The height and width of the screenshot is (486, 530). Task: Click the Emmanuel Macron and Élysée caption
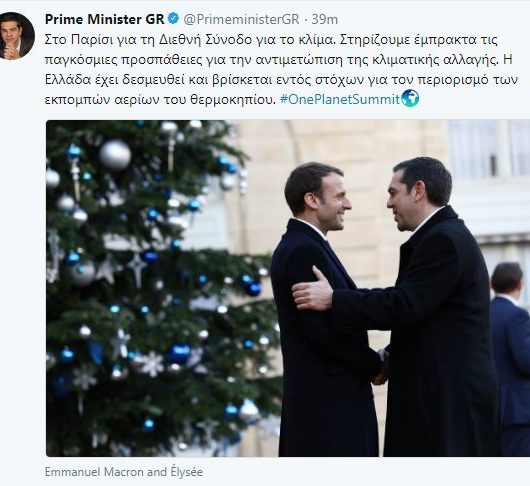[x=124, y=472]
